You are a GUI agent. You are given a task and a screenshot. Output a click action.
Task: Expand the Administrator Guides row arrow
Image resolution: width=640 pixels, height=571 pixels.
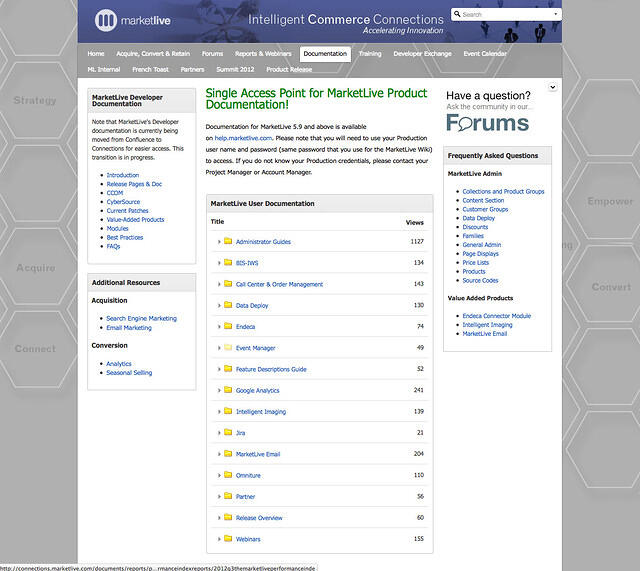[219, 242]
